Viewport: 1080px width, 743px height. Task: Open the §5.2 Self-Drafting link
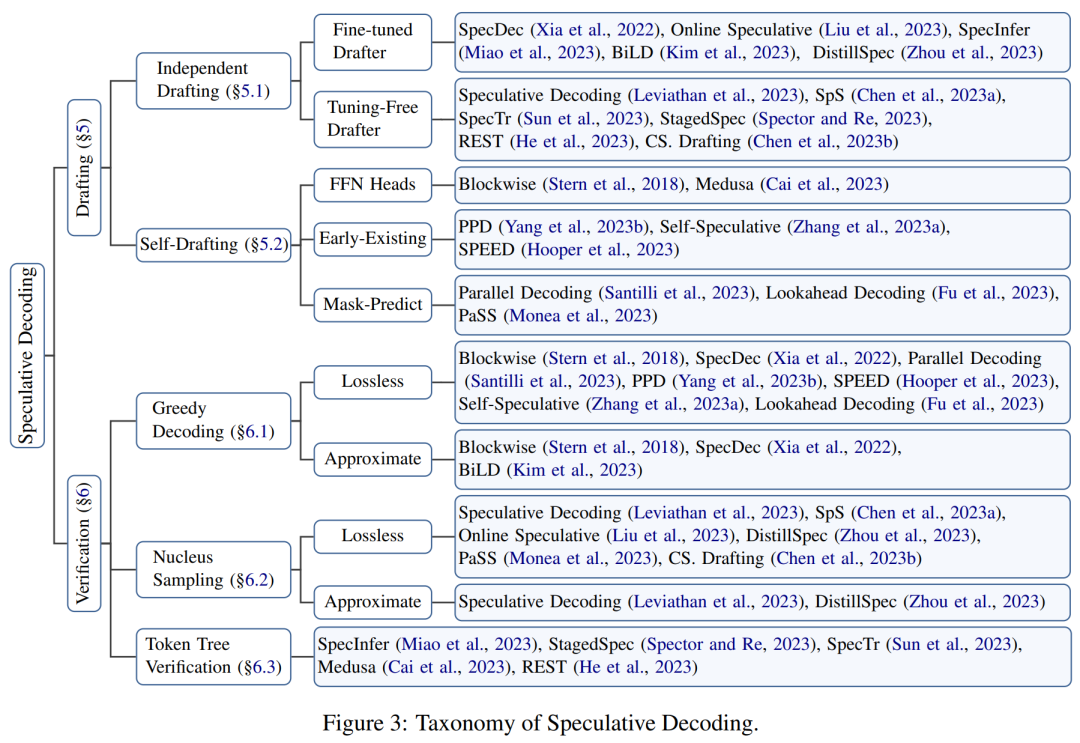click(267, 244)
